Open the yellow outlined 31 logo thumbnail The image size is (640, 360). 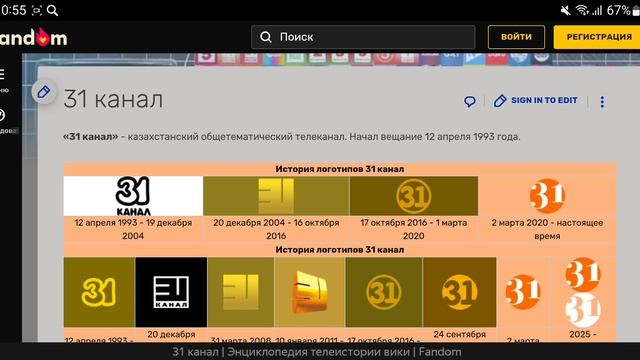99,292
